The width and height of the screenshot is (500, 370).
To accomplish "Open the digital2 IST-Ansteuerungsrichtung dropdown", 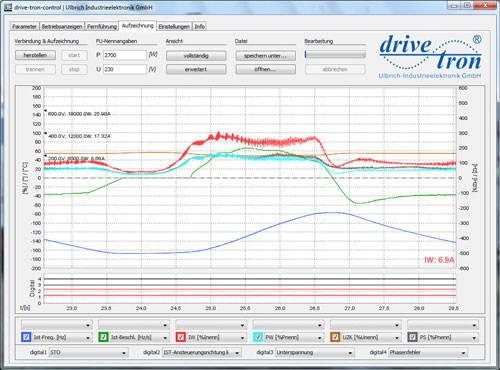I will pos(202,352).
